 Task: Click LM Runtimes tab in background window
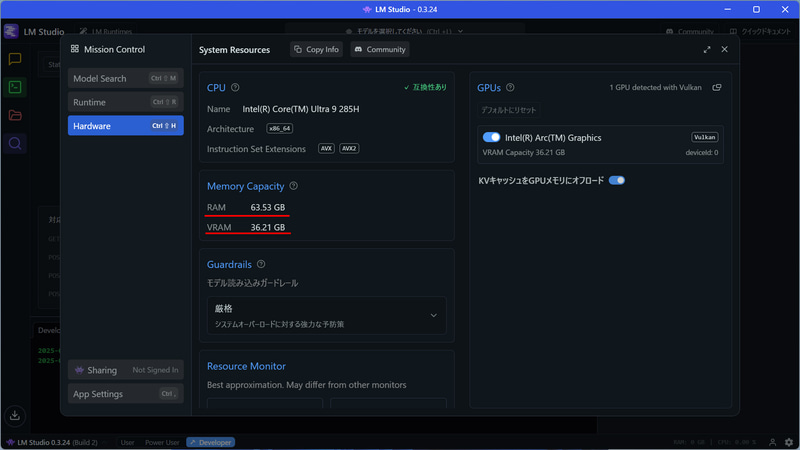tap(106, 32)
